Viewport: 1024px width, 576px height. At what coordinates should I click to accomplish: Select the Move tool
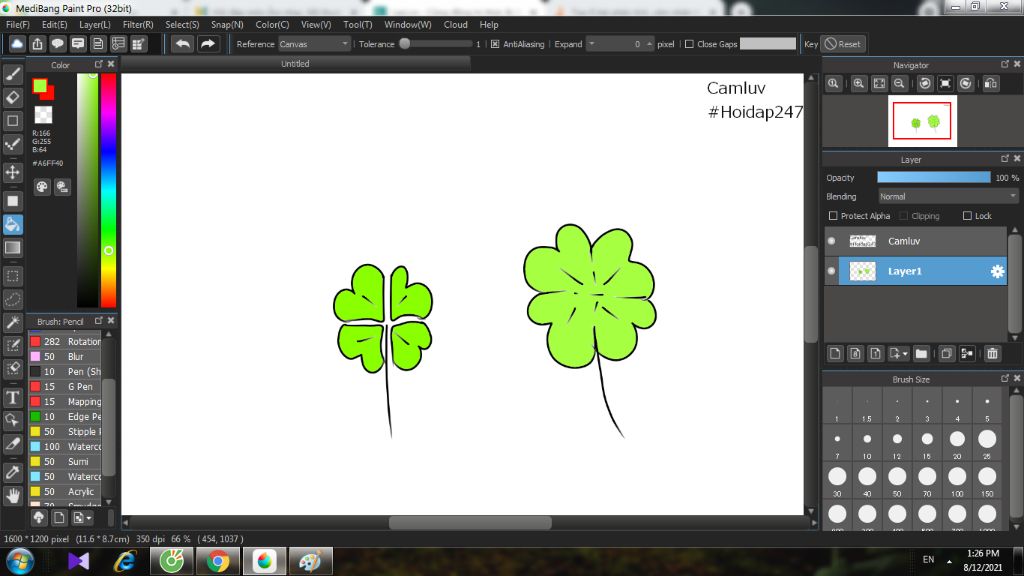(12, 172)
